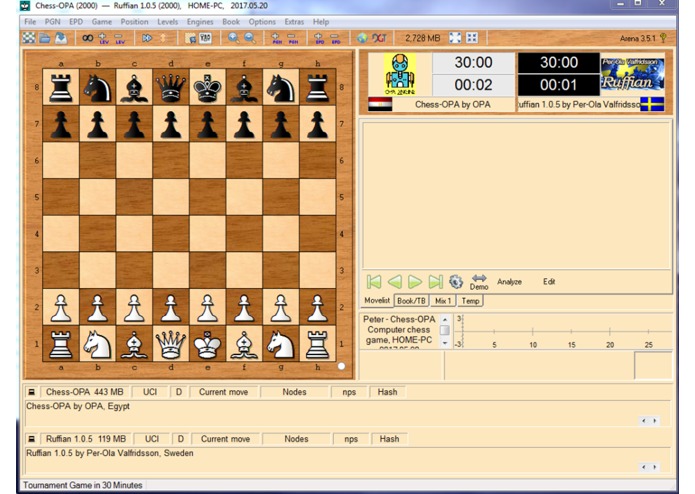The width and height of the screenshot is (695, 494).
Task: Open the EPD menu
Action: click(x=76, y=22)
